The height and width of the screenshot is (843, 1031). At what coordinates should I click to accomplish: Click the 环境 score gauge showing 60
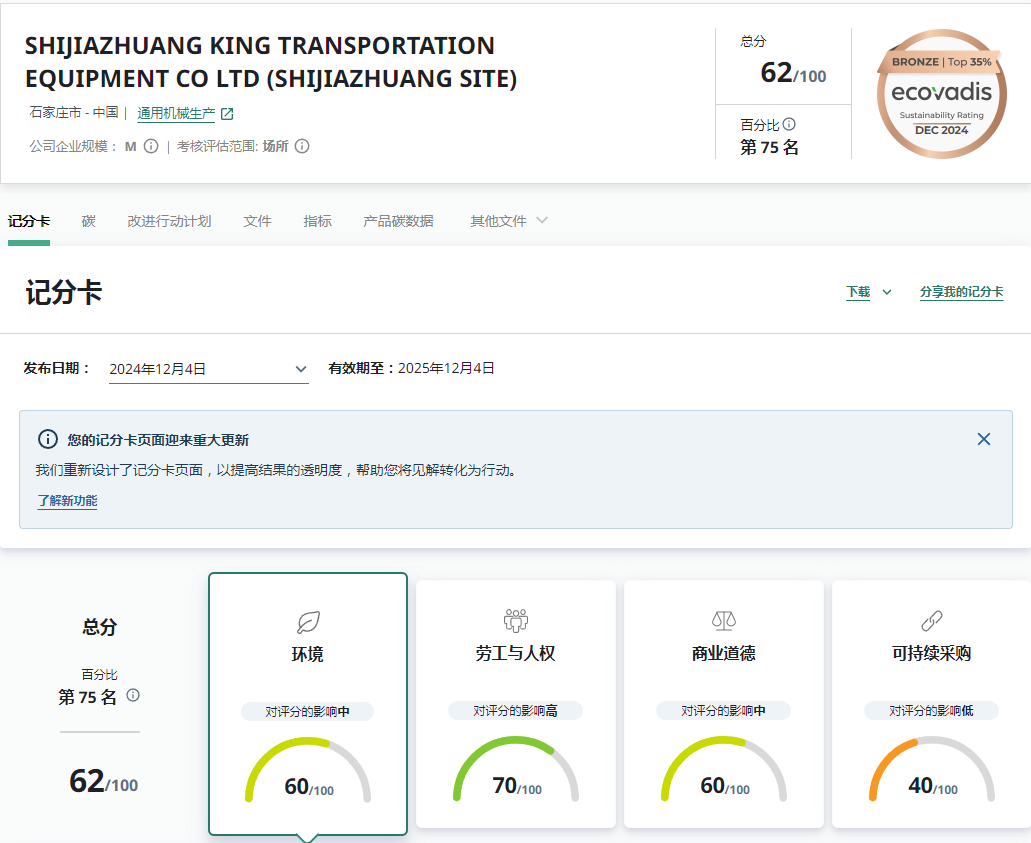[x=308, y=772]
